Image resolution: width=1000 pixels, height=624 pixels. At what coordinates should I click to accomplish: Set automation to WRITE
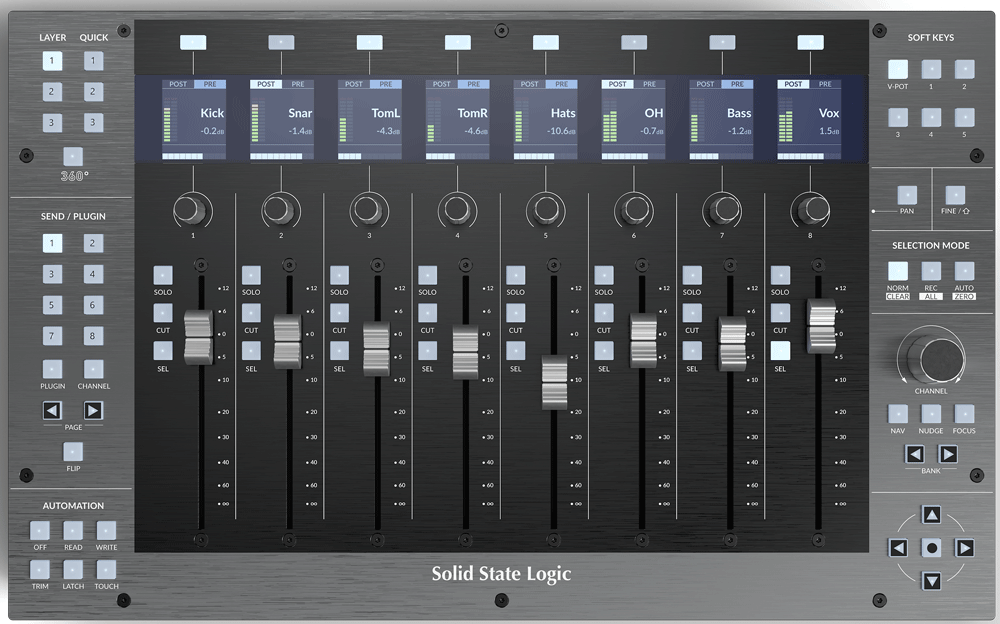click(106, 530)
